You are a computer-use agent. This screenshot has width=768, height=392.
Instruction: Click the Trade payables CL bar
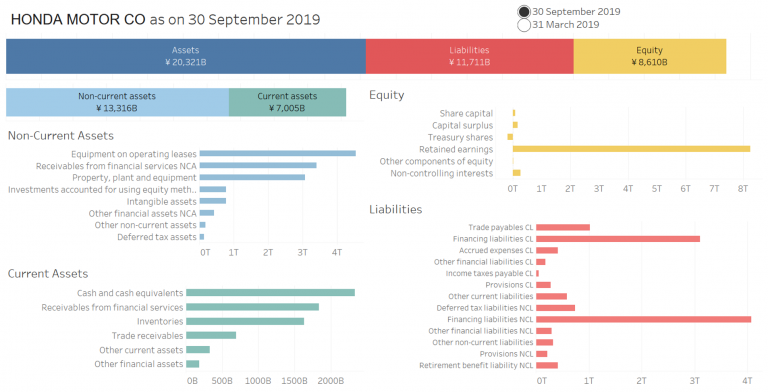[563, 227]
